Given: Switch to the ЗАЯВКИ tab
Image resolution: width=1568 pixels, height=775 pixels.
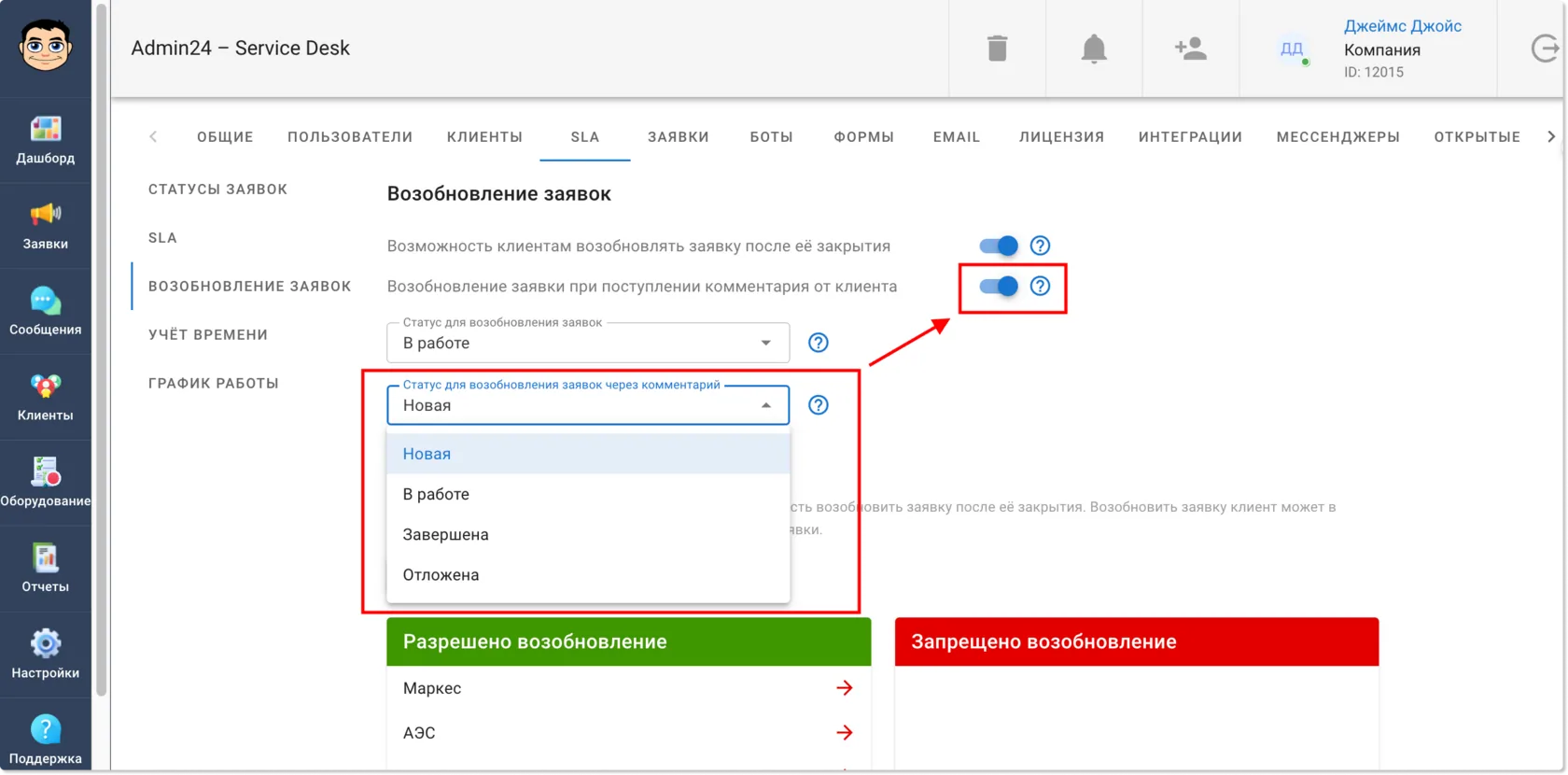Looking at the screenshot, I should (679, 137).
